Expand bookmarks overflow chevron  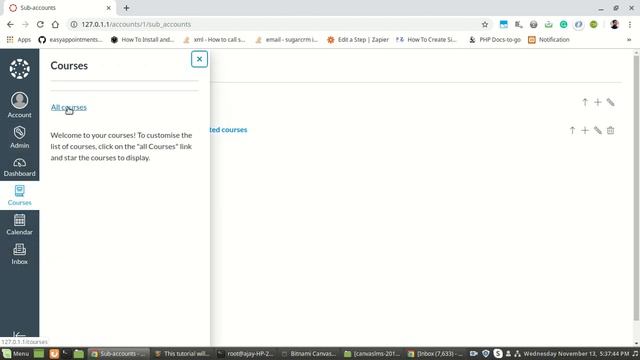[x=629, y=40]
